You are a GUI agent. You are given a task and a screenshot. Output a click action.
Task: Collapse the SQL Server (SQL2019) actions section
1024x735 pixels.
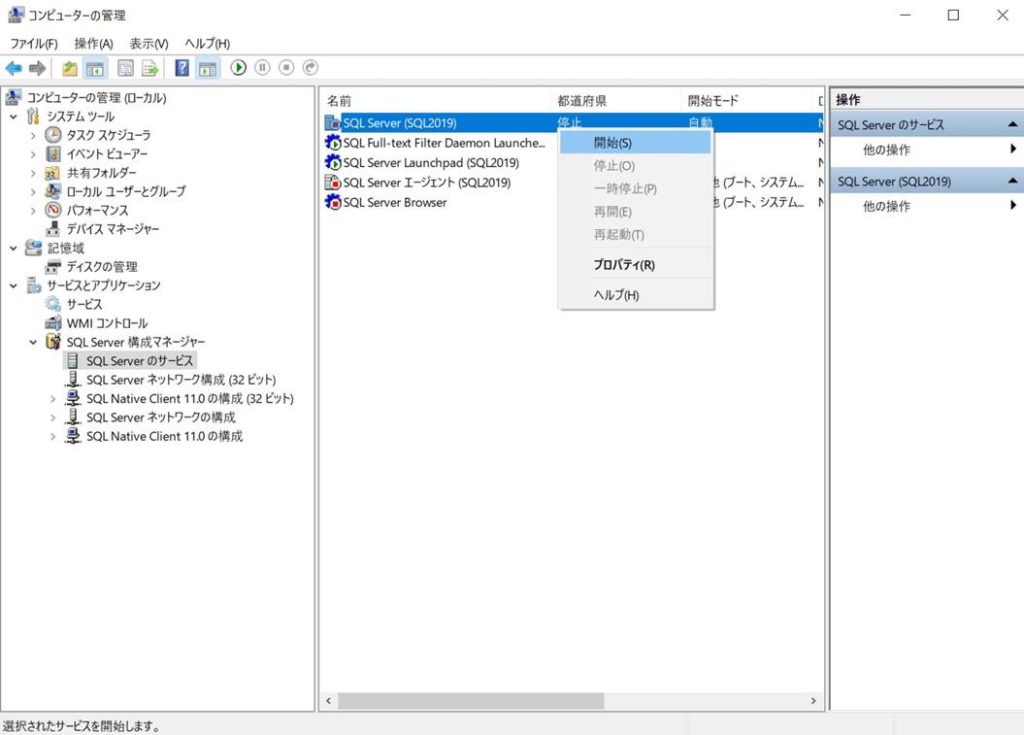pos(1012,181)
